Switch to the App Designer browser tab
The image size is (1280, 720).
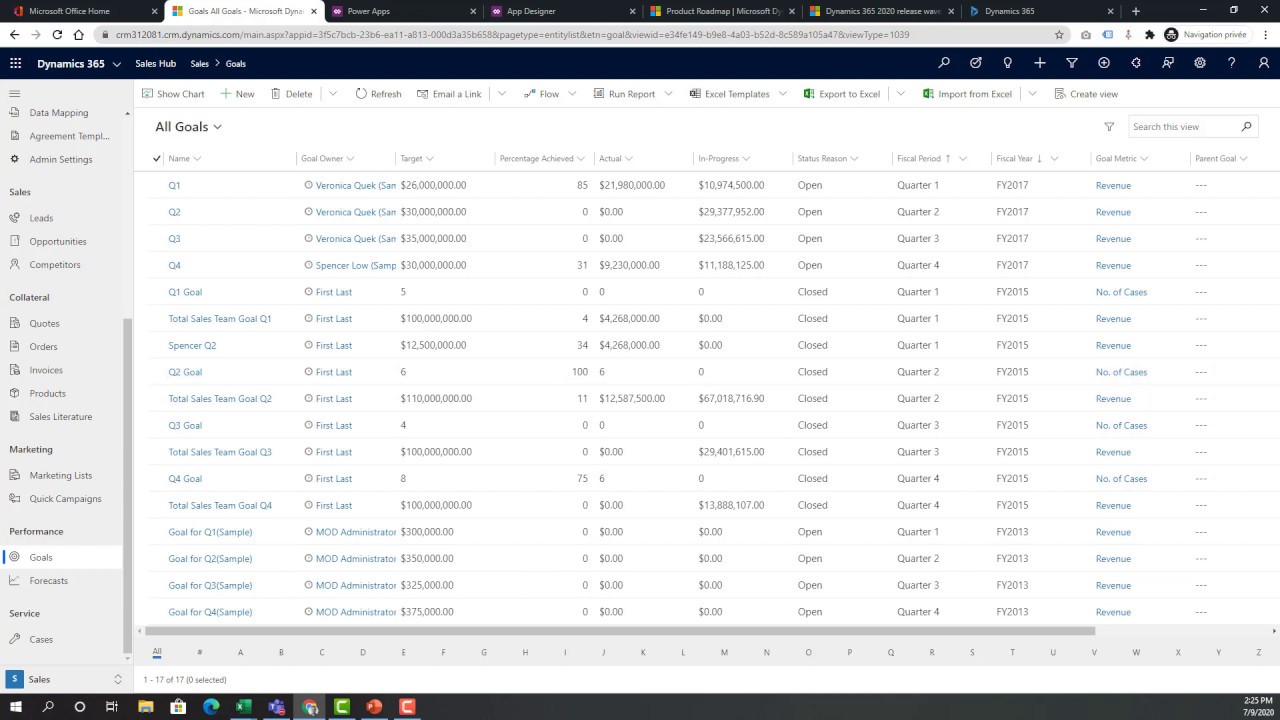(x=562, y=11)
